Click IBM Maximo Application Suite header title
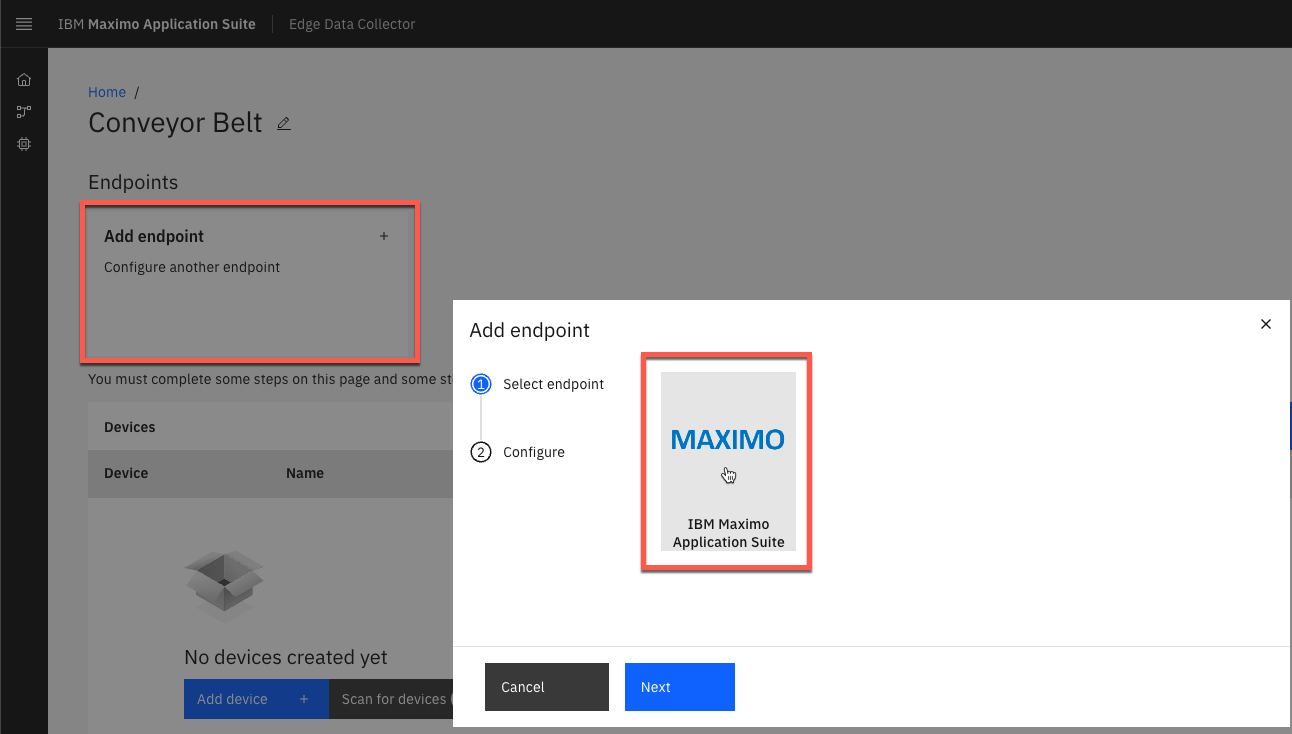 (157, 24)
